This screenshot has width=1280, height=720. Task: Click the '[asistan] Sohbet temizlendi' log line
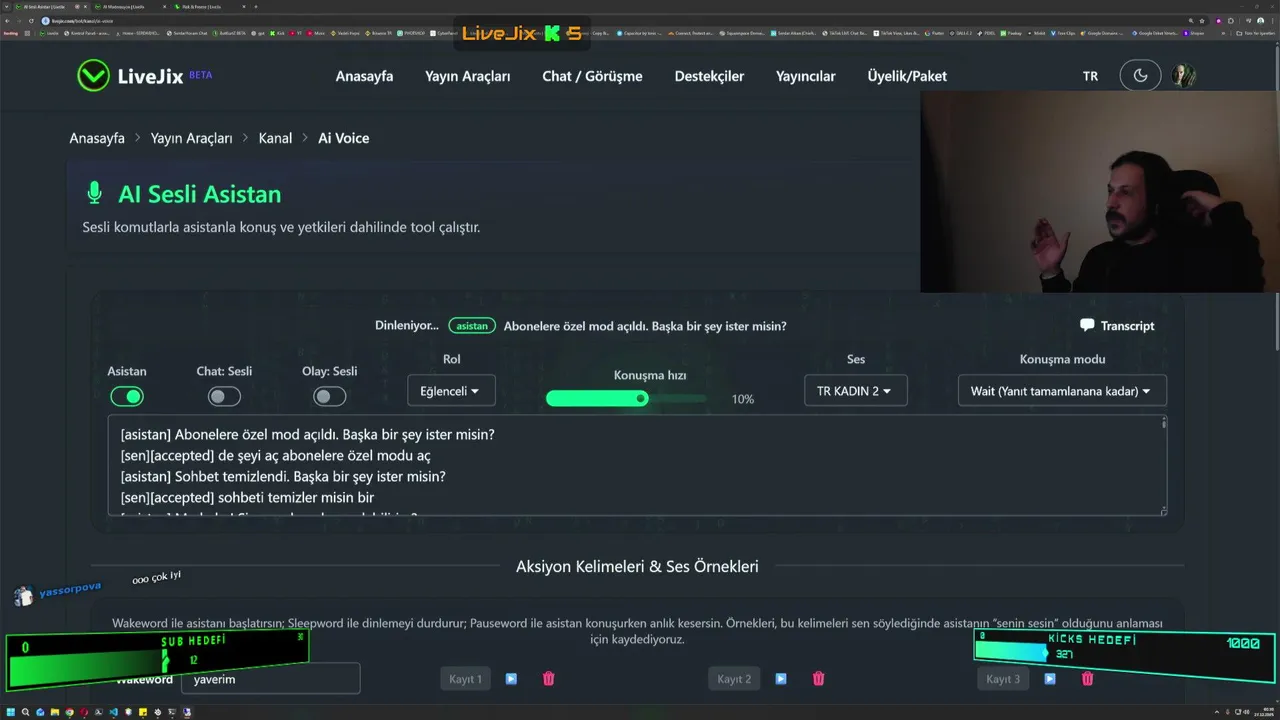pos(283,476)
